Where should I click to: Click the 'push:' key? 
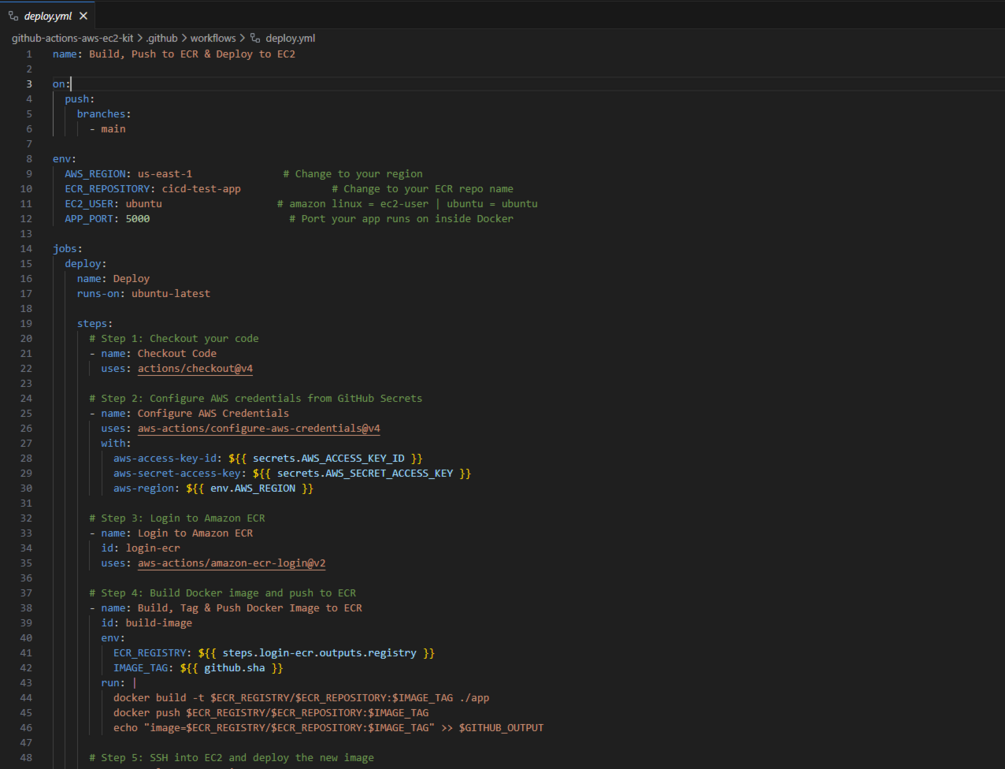tap(79, 99)
